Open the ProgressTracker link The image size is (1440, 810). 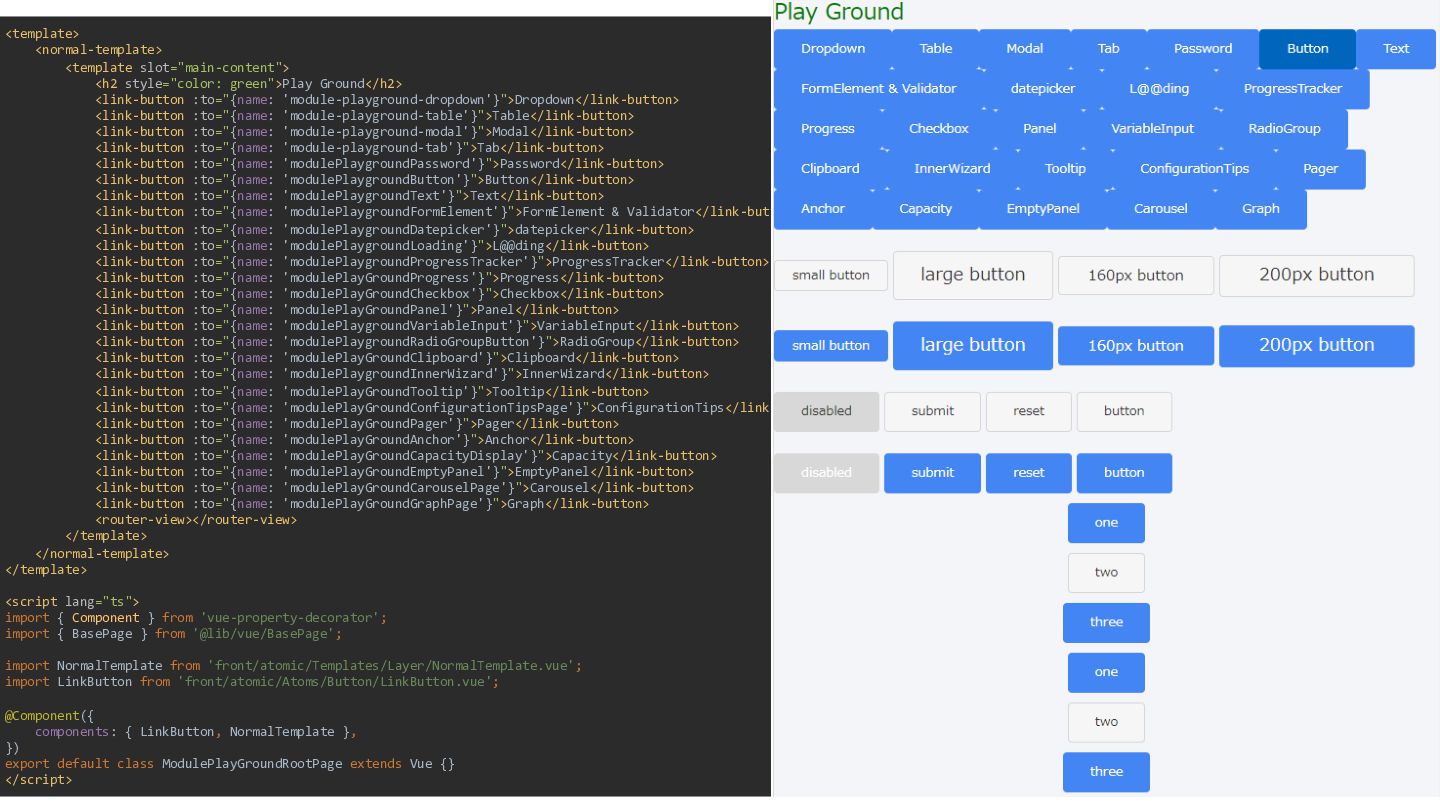(x=1293, y=89)
